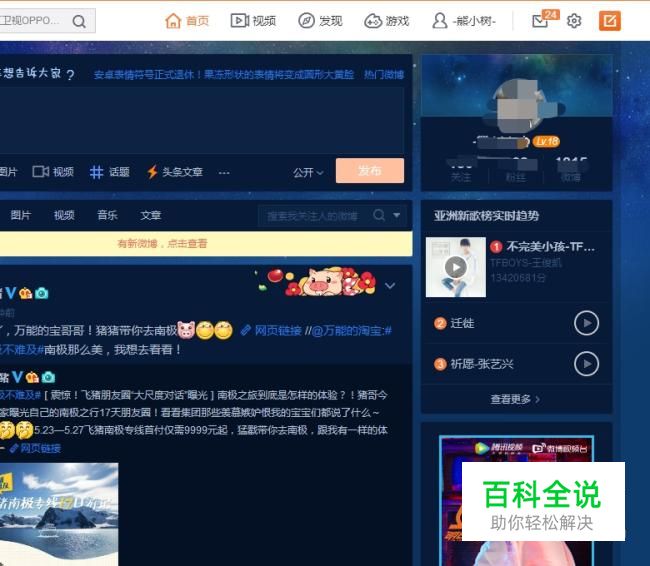Click the search magnifier in top bar
The height and width of the screenshot is (566, 650).
point(79,21)
